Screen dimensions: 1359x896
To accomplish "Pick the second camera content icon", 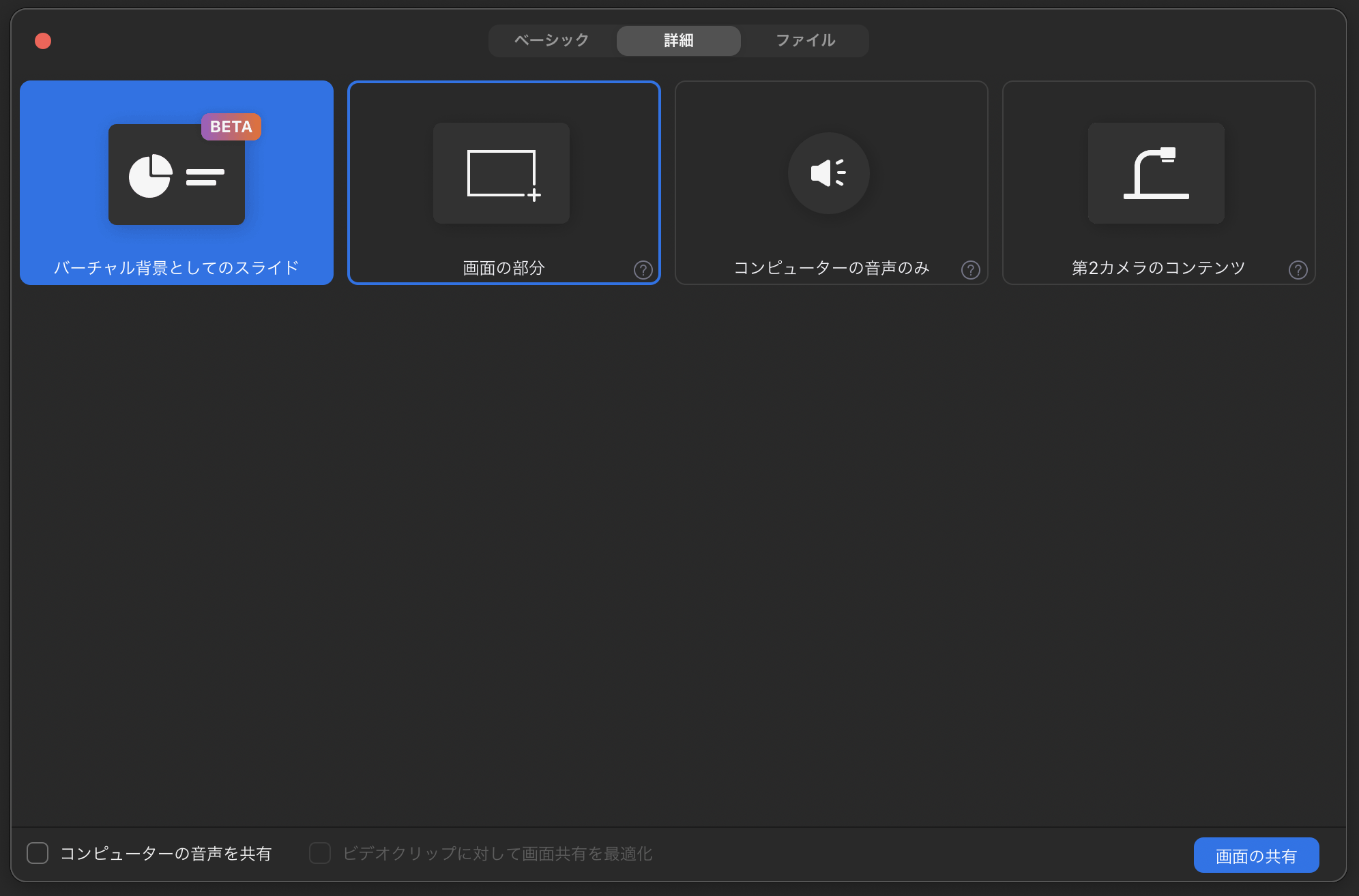I will click(1156, 173).
